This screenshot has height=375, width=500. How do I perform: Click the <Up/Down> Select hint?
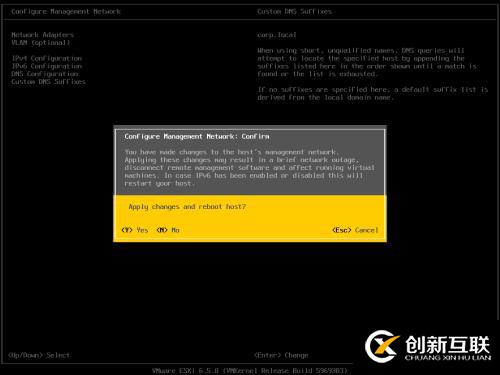(39, 355)
